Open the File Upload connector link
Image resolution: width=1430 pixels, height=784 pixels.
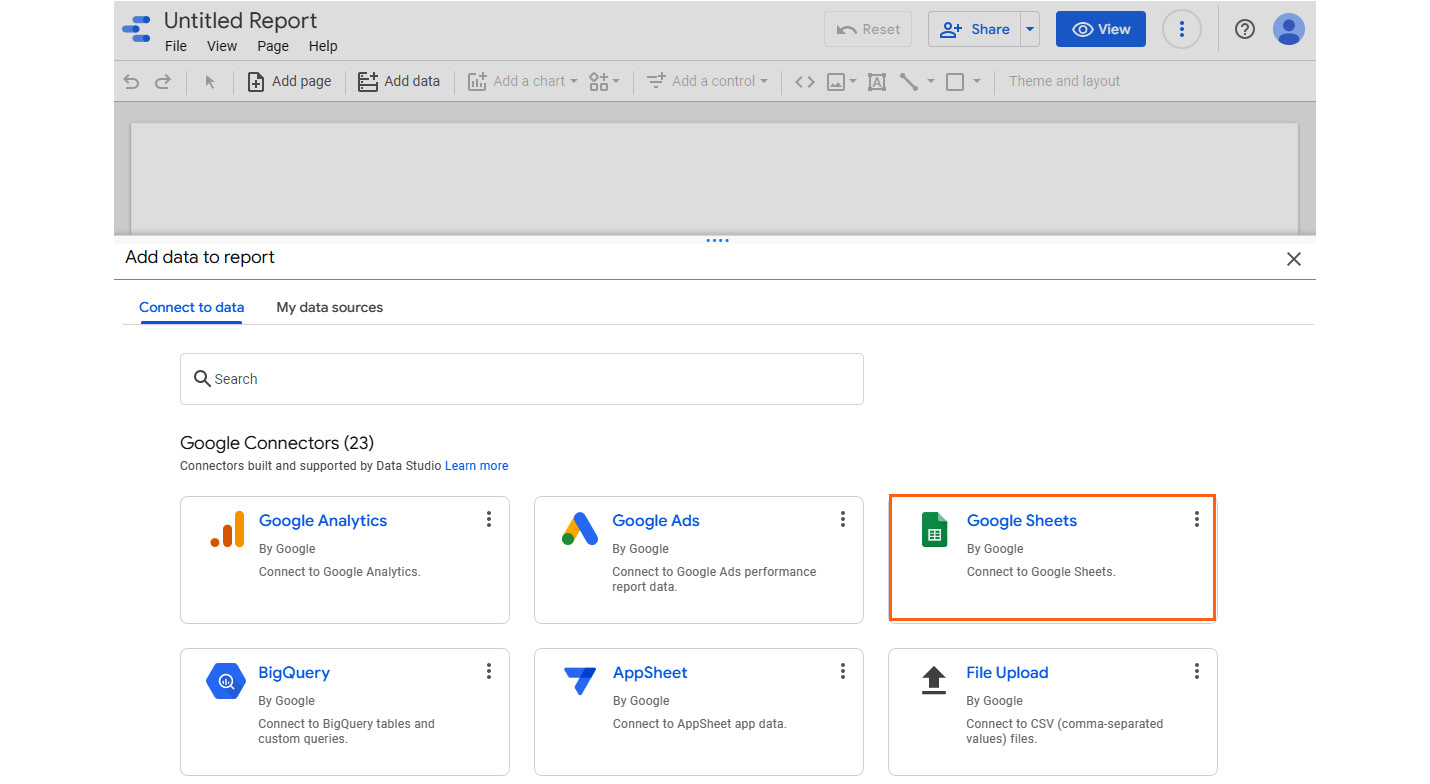1007,673
